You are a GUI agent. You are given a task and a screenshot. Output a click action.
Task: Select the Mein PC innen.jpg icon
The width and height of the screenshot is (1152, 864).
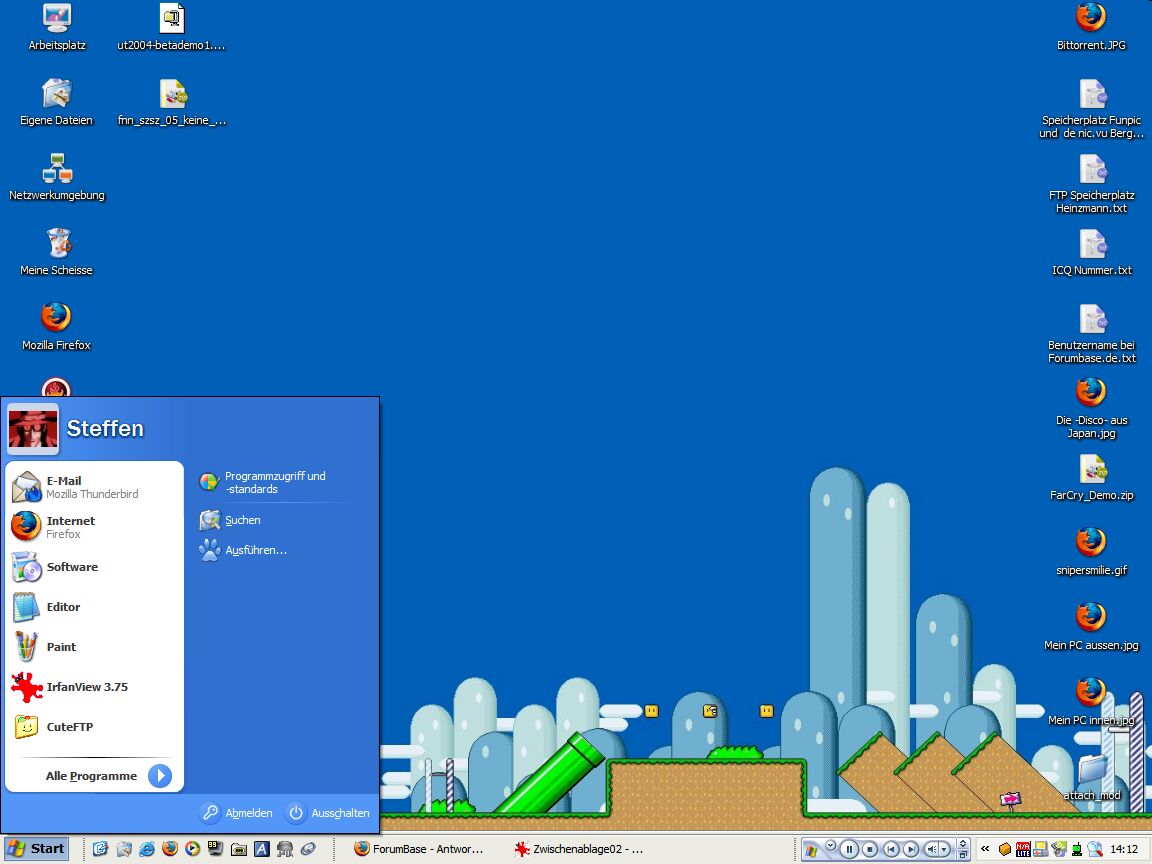[x=1091, y=701]
